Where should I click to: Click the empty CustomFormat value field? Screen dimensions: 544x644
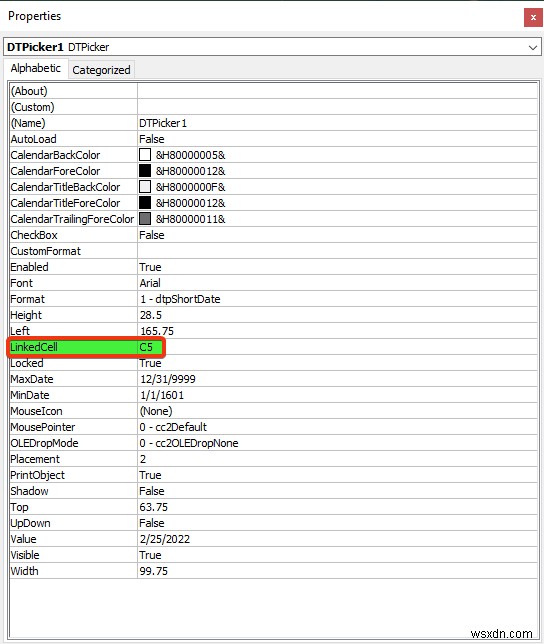(337, 251)
